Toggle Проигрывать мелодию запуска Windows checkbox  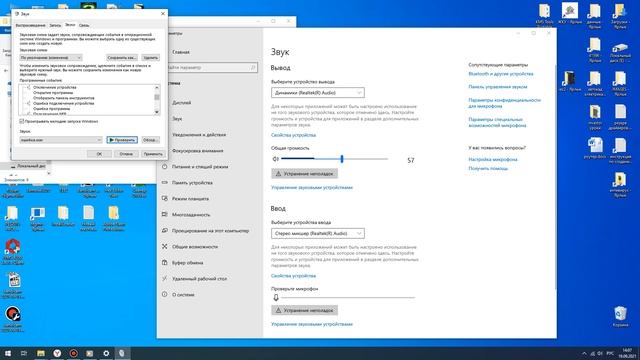[x=22, y=121]
